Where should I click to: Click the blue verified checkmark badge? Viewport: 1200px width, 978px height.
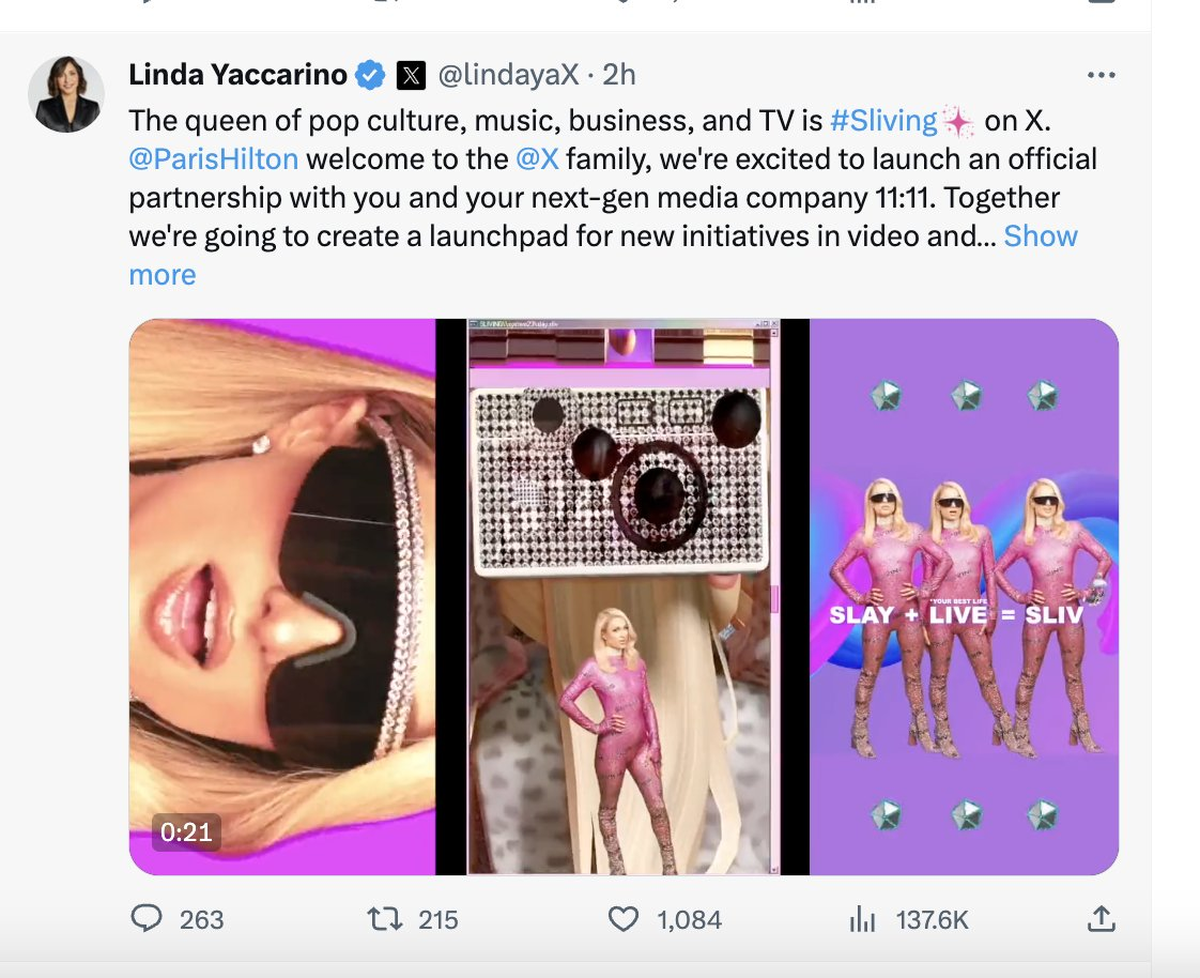pyautogui.click(x=372, y=75)
